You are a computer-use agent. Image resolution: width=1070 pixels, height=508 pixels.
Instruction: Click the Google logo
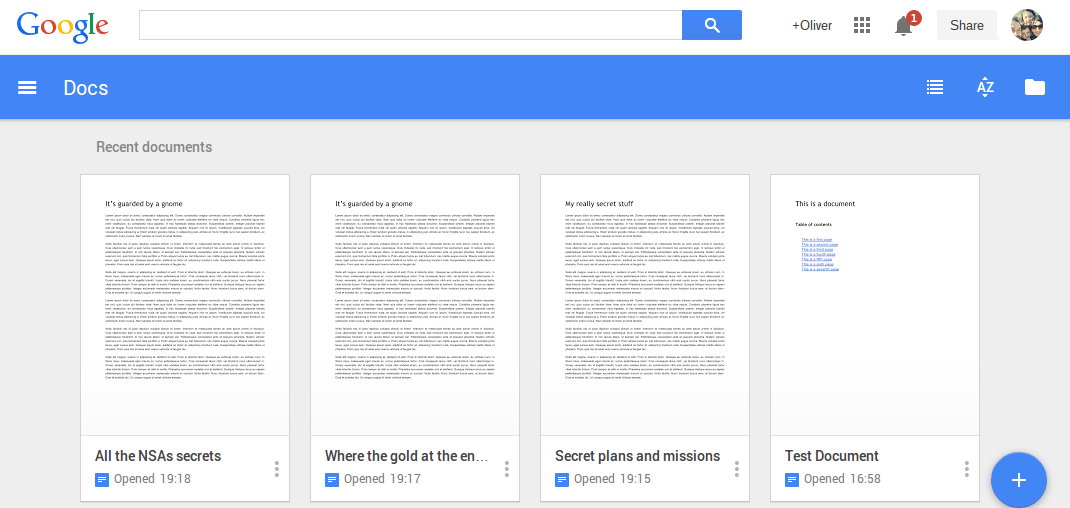pos(63,27)
